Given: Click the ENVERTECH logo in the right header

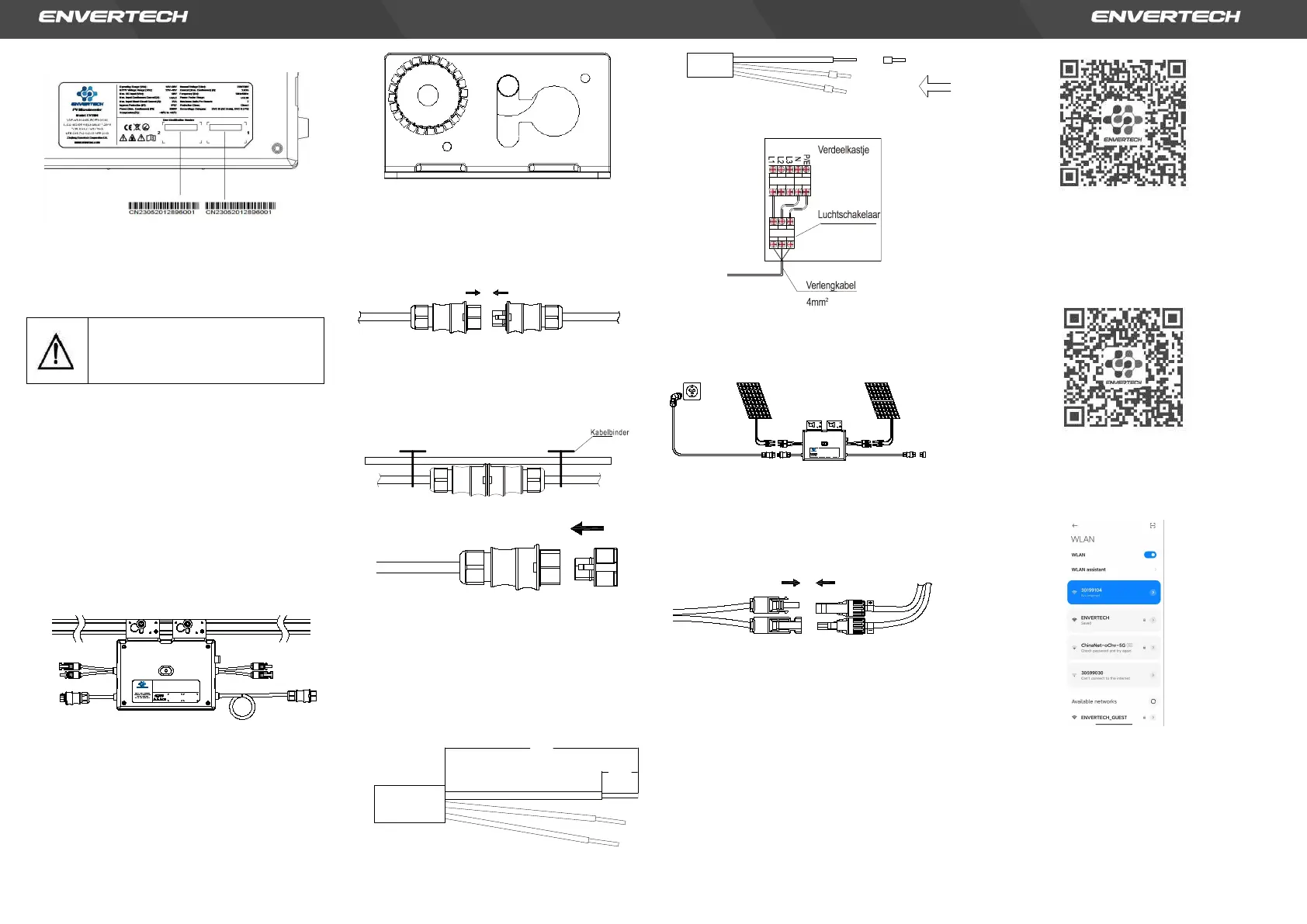Looking at the screenshot, I should pyautogui.click(x=1166, y=16).
